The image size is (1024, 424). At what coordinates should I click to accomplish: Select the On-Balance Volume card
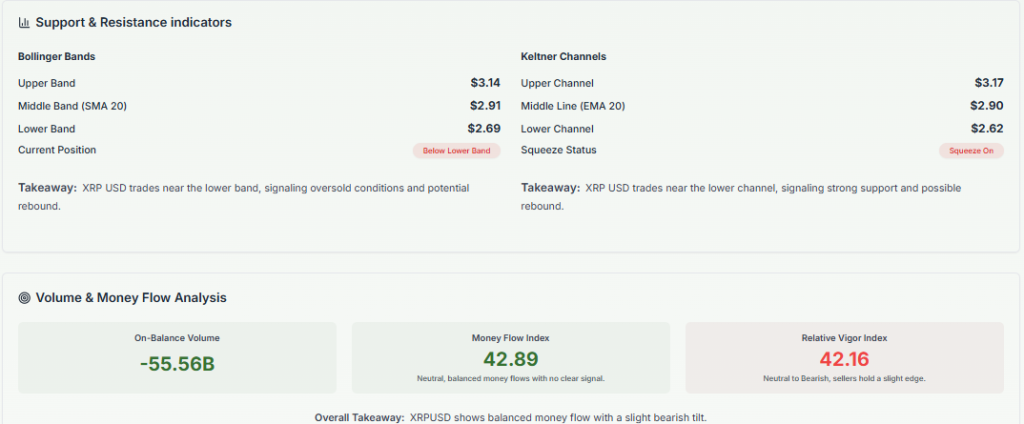[x=177, y=357]
